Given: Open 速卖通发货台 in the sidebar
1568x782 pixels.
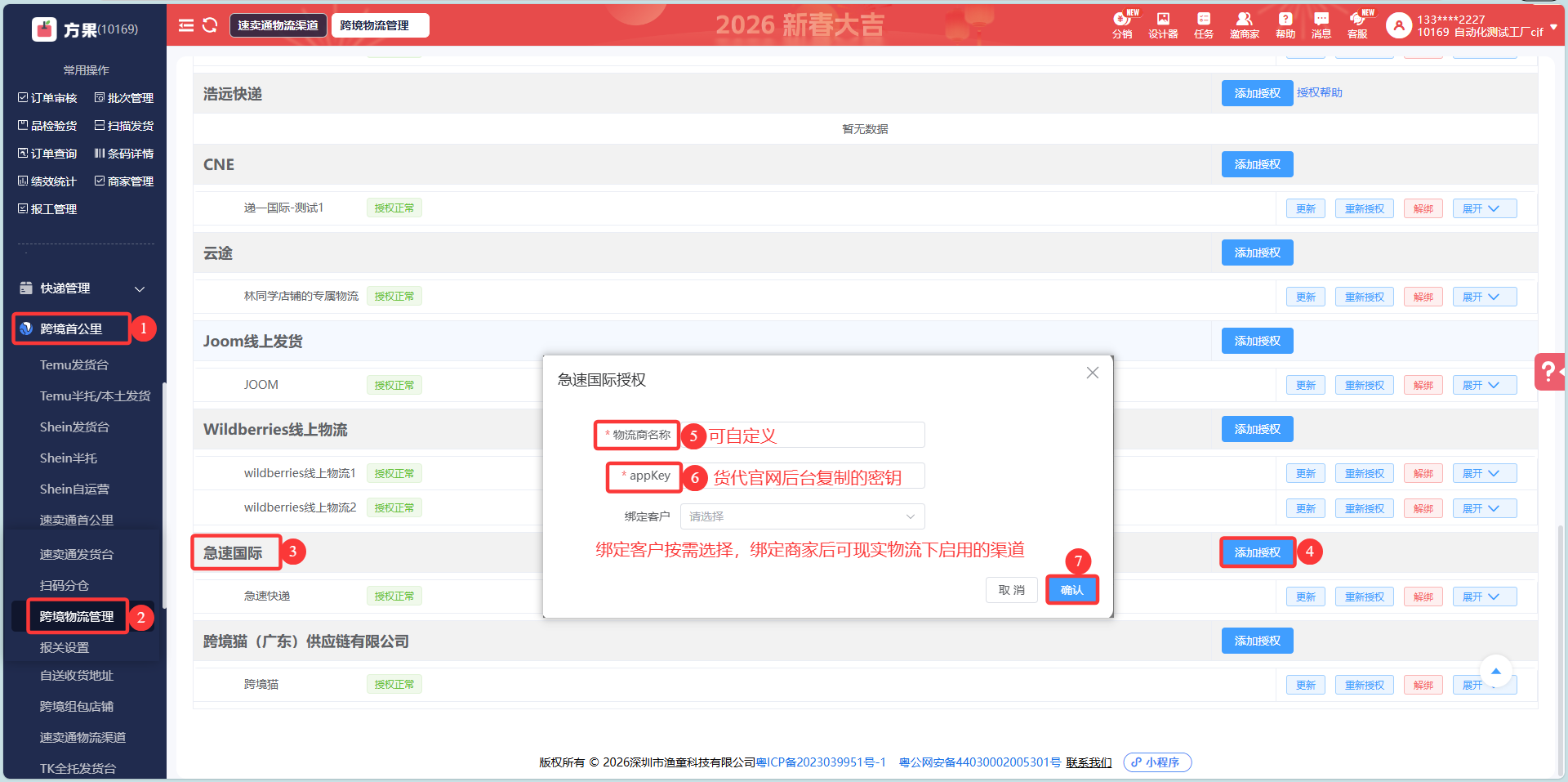Looking at the screenshot, I should pos(77,554).
